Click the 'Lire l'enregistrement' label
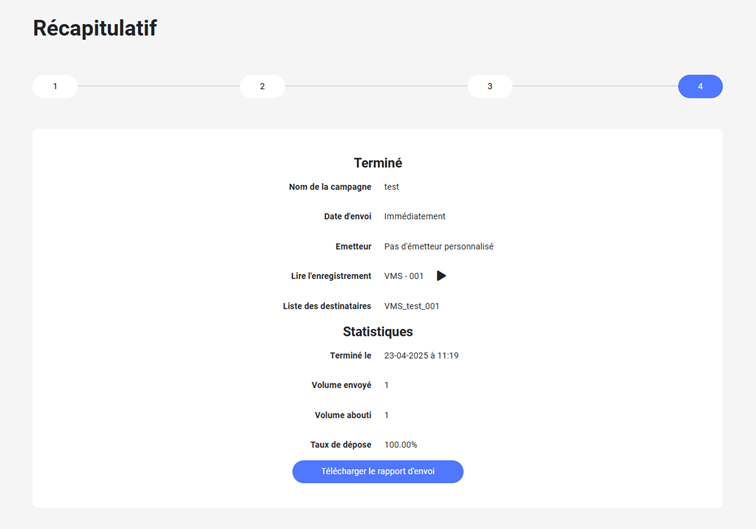Viewport: 756px width, 529px height. pos(331,276)
